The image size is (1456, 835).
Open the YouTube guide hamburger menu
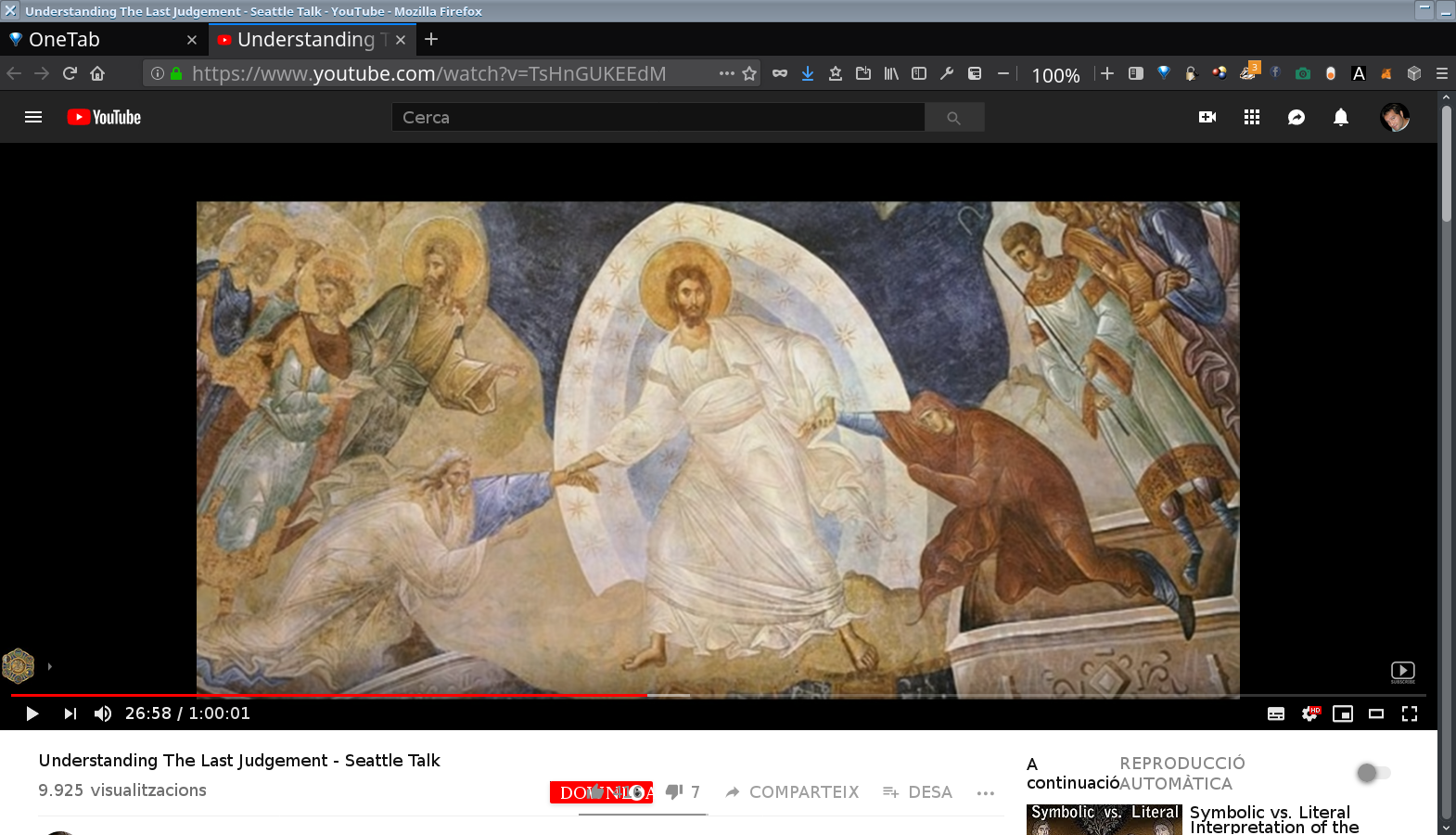click(33, 117)
